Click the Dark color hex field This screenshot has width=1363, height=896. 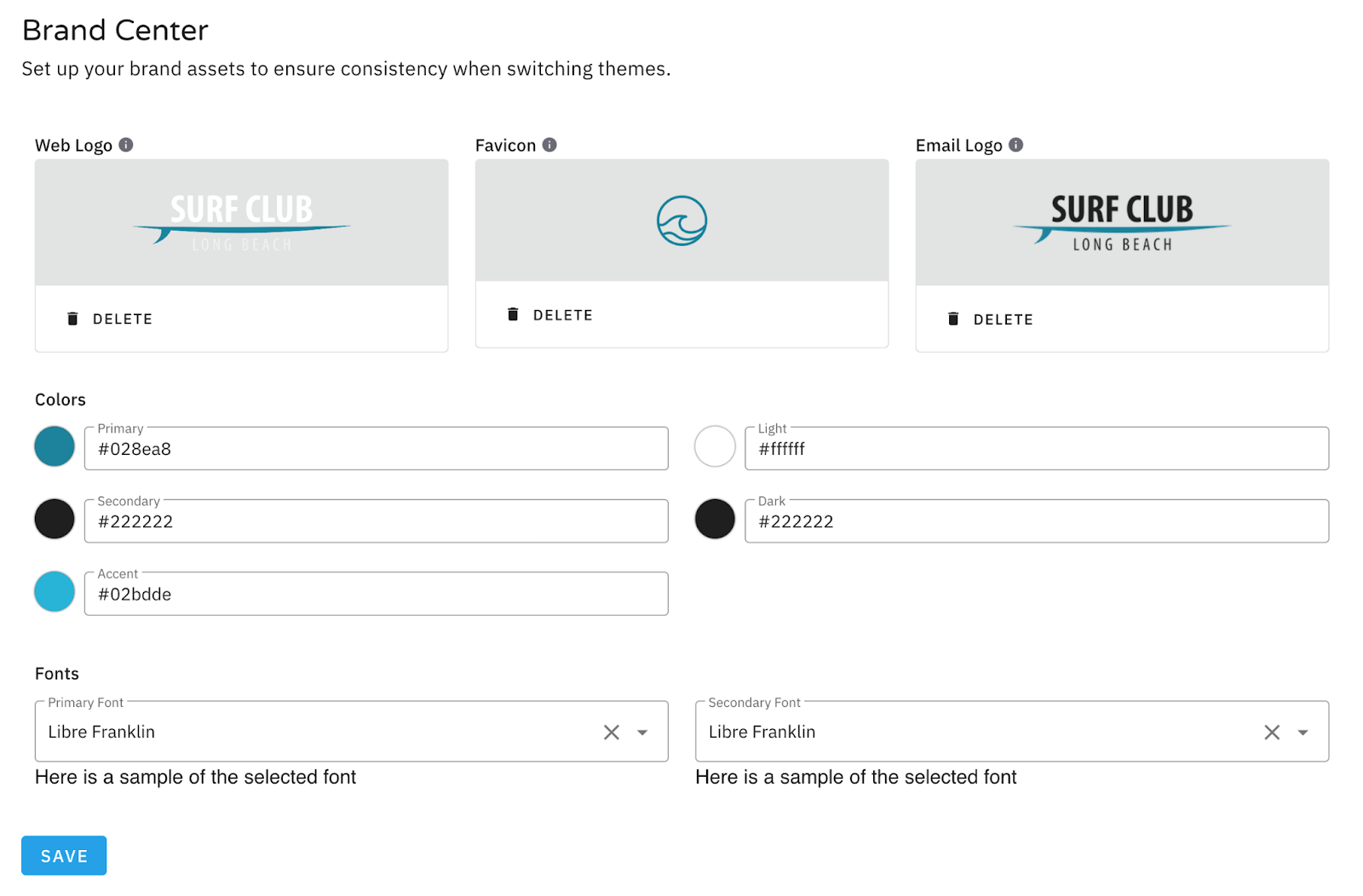pos(1037,521)
